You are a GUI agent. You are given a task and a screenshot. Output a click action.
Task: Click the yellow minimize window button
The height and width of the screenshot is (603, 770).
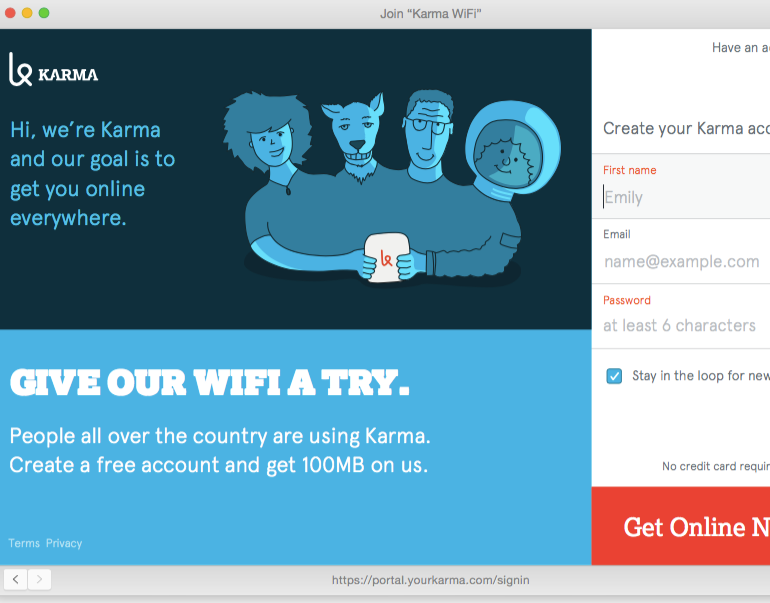[27, 13]
